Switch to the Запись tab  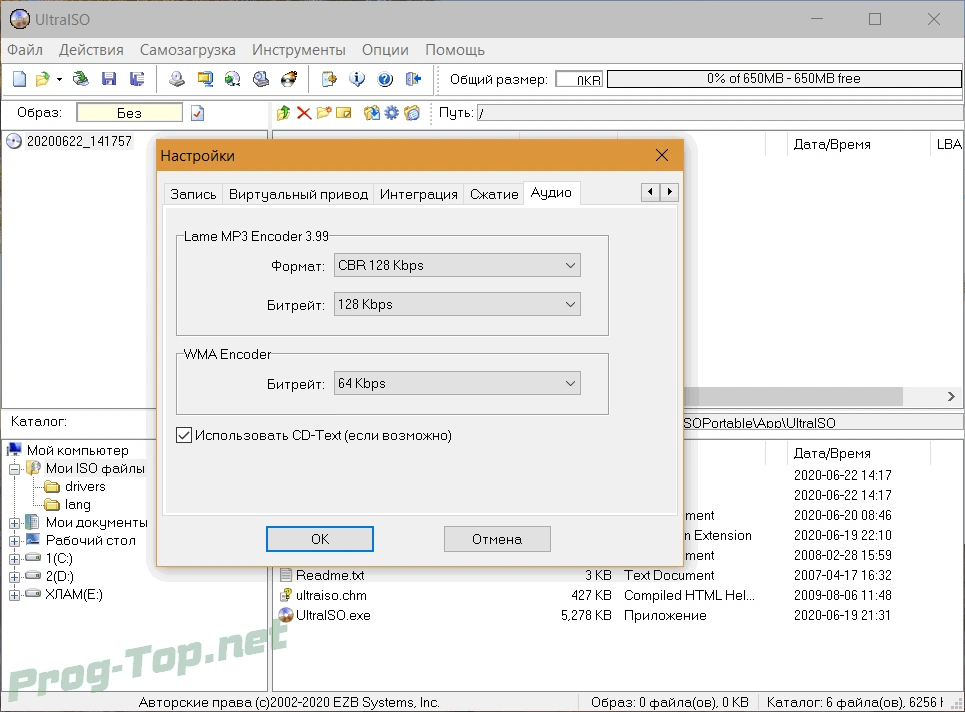pyautogui.click(x=193, y=194)
